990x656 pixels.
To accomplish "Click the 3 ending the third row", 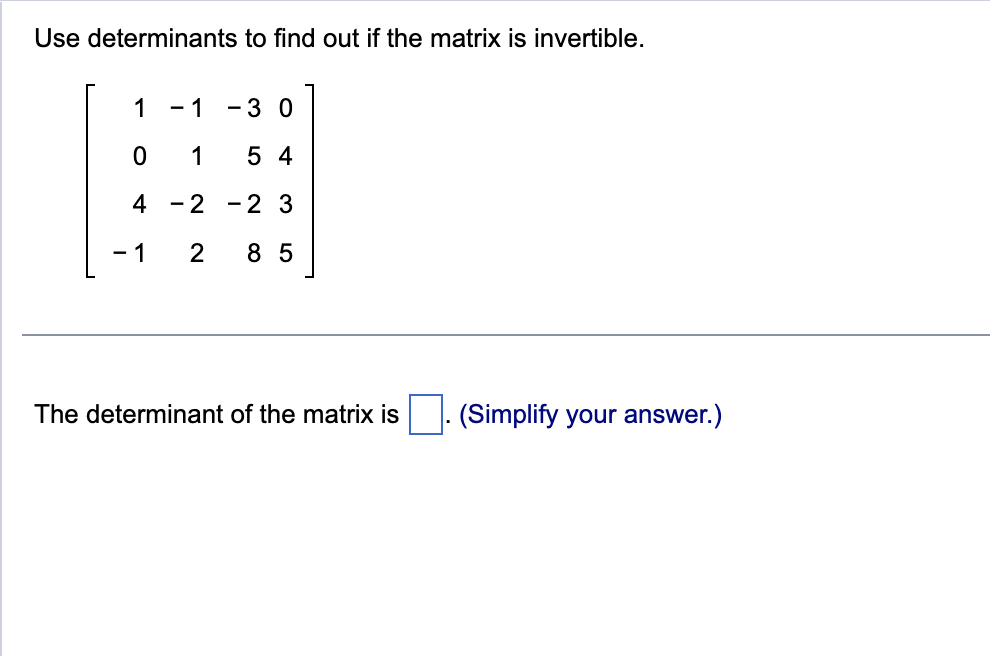I will point(285,204).
